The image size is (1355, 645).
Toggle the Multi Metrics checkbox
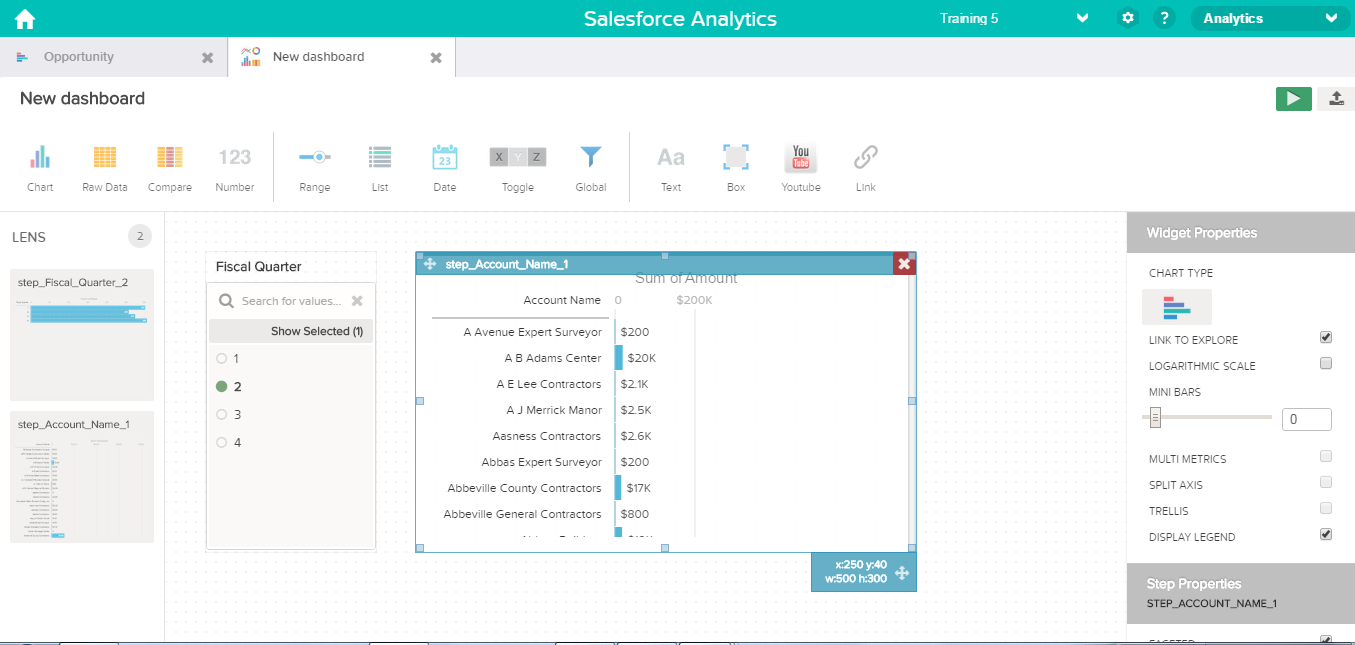click(x=1326, y=456)
